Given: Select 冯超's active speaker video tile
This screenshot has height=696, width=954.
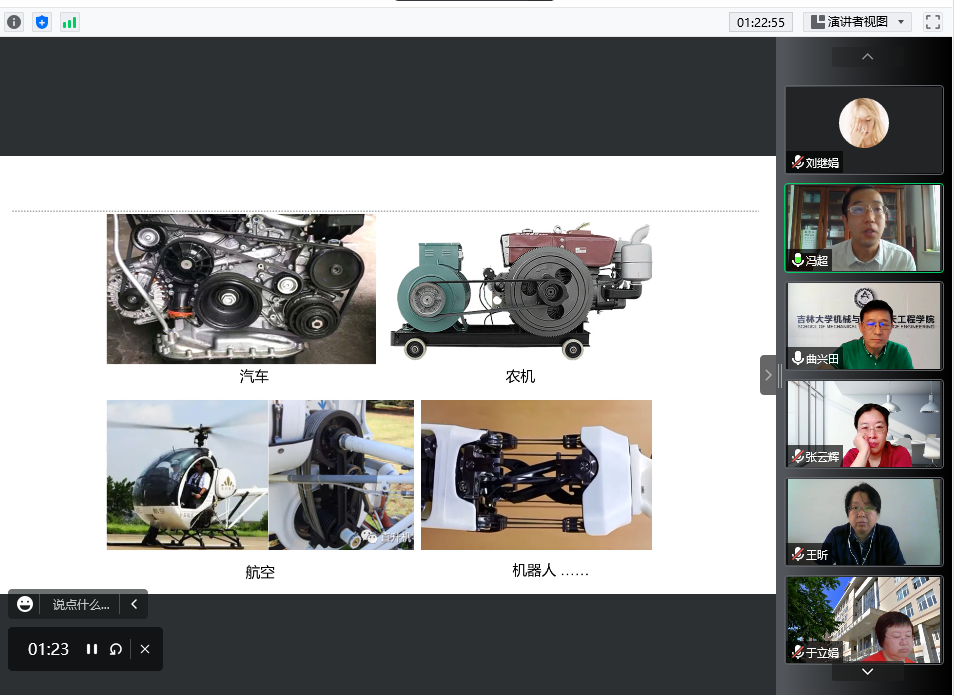Looking at the screenshot, I should pos(864,228).
